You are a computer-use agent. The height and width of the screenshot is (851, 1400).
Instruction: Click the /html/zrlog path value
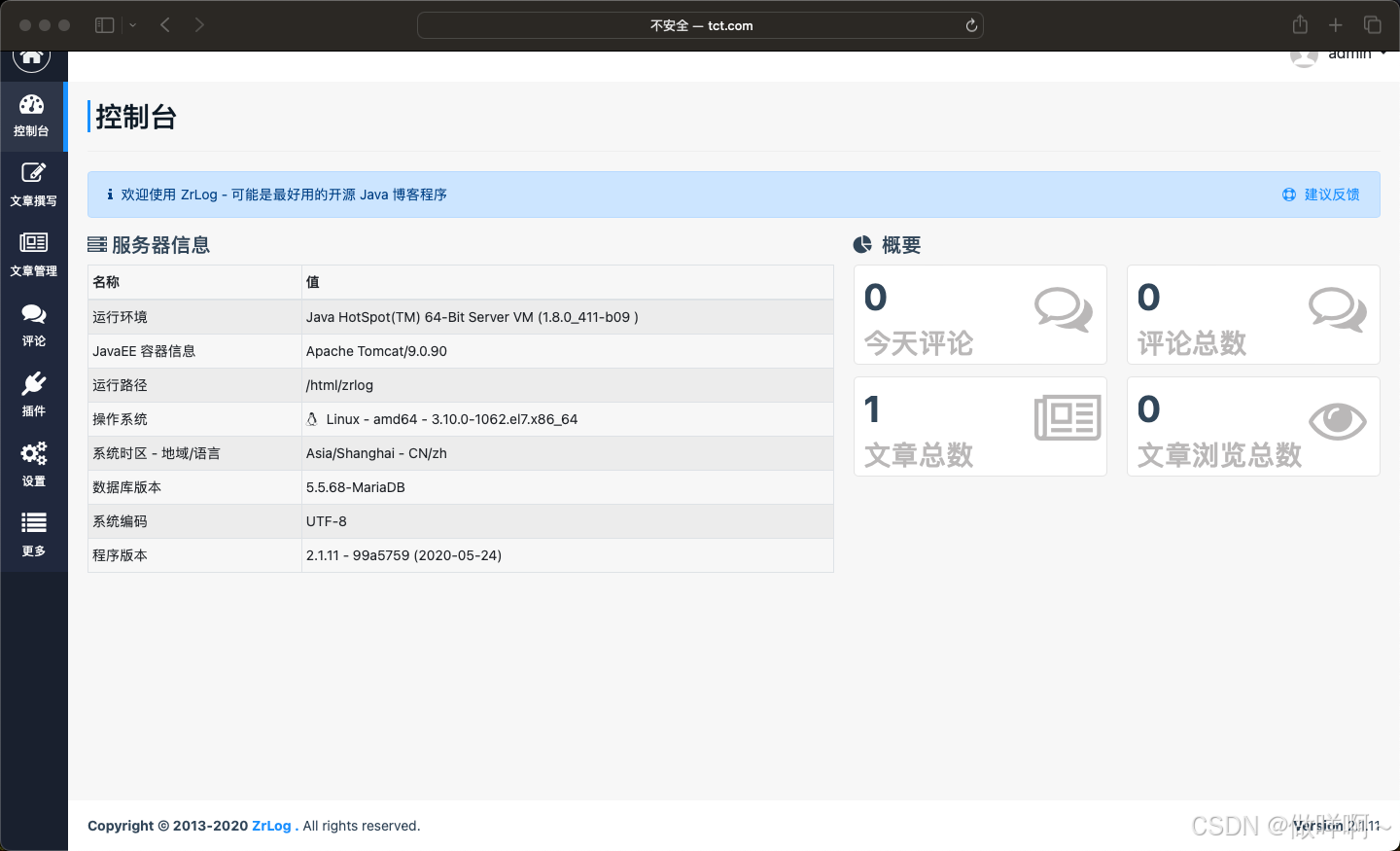[x=339, y=385]
